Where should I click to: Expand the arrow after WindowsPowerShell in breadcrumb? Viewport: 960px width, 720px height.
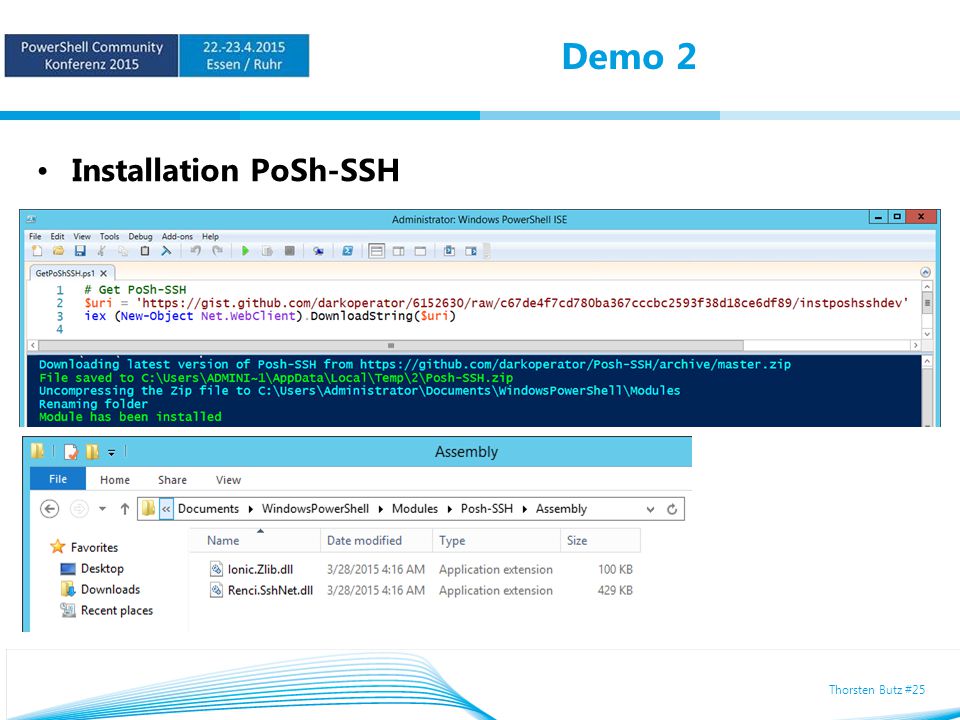pyautogui.click(x=380, y=509)
